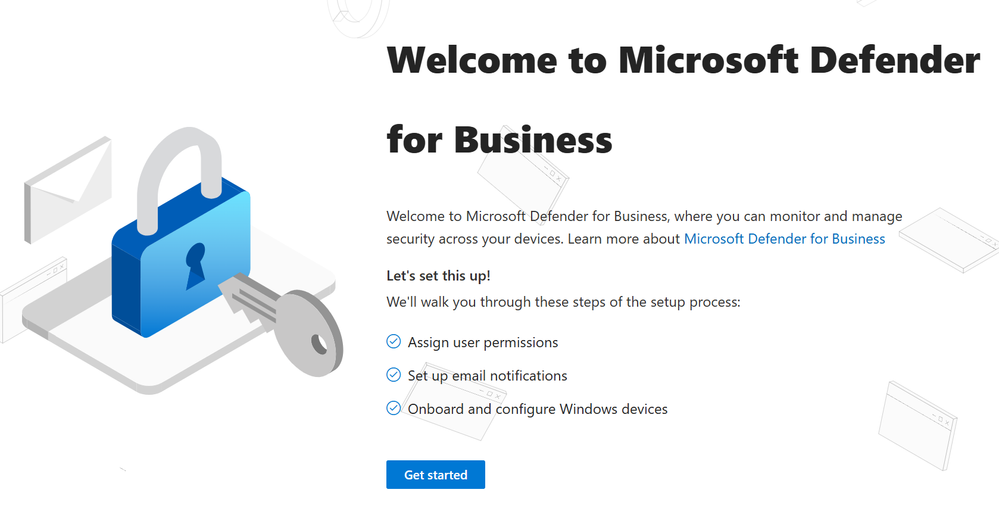Select the Set up email notifications step text
The width and height of the screenshot is (999, 517).
click(487, 375)
